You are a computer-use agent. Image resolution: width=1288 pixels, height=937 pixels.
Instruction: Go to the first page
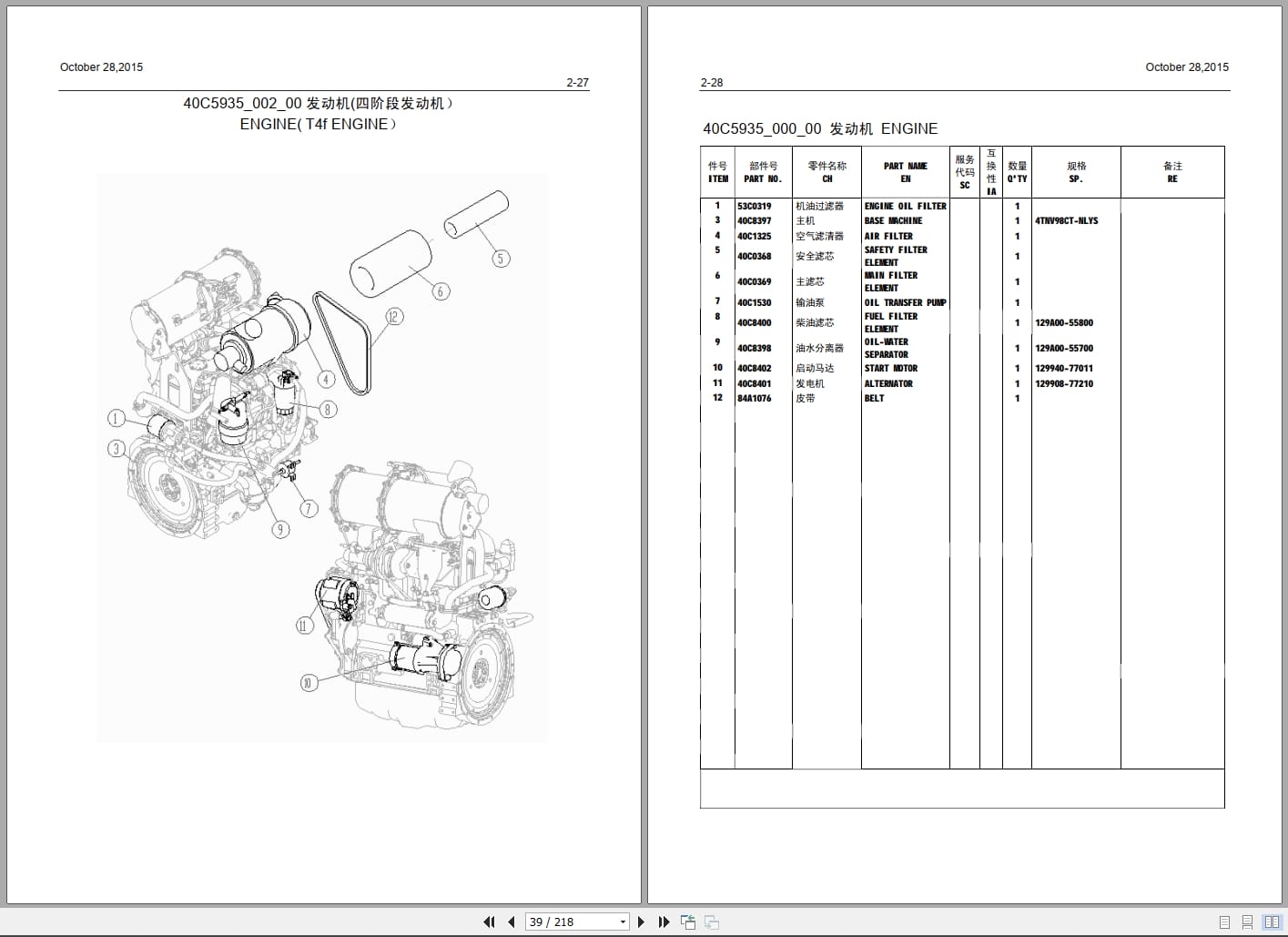[489, 922]
